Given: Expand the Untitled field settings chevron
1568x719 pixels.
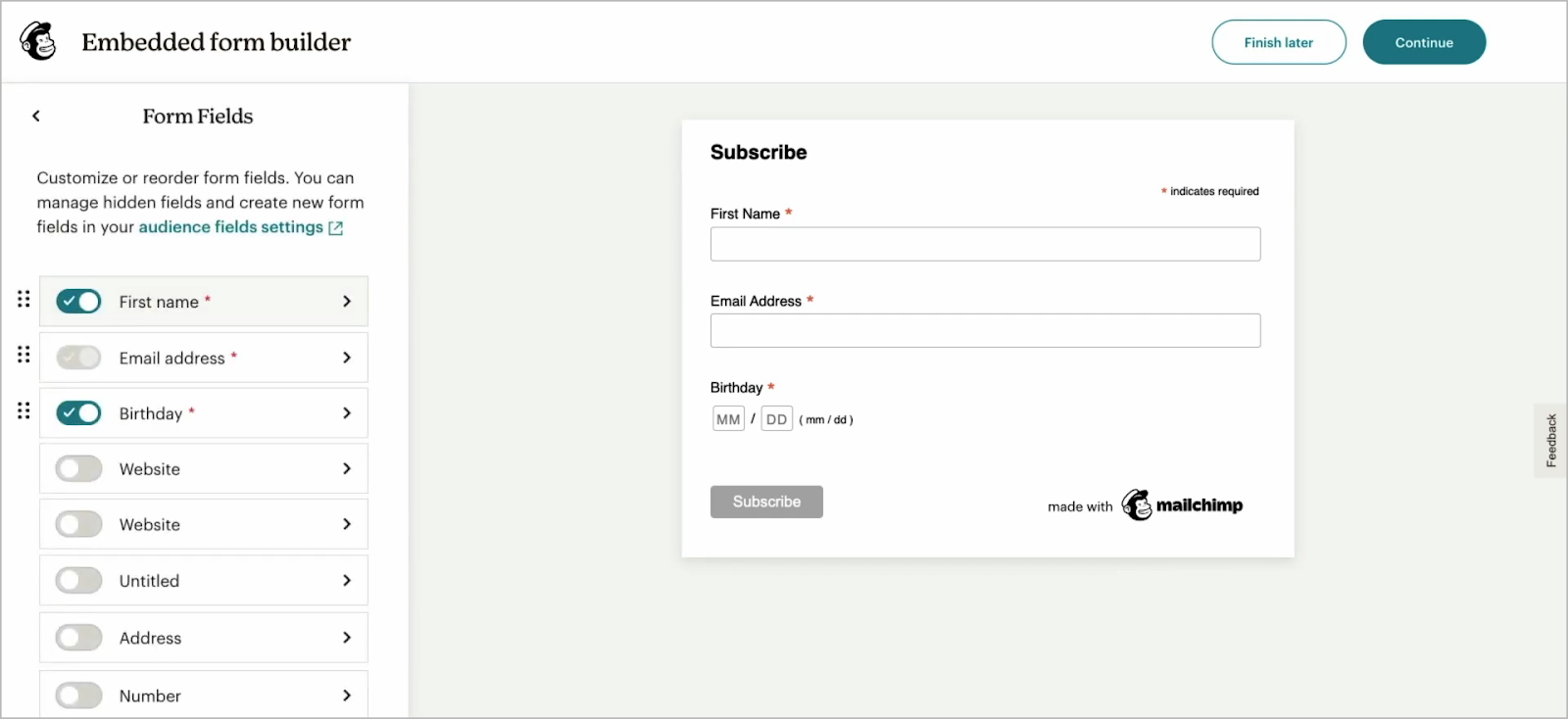Looking at the screenshot, I should (346, 580).
